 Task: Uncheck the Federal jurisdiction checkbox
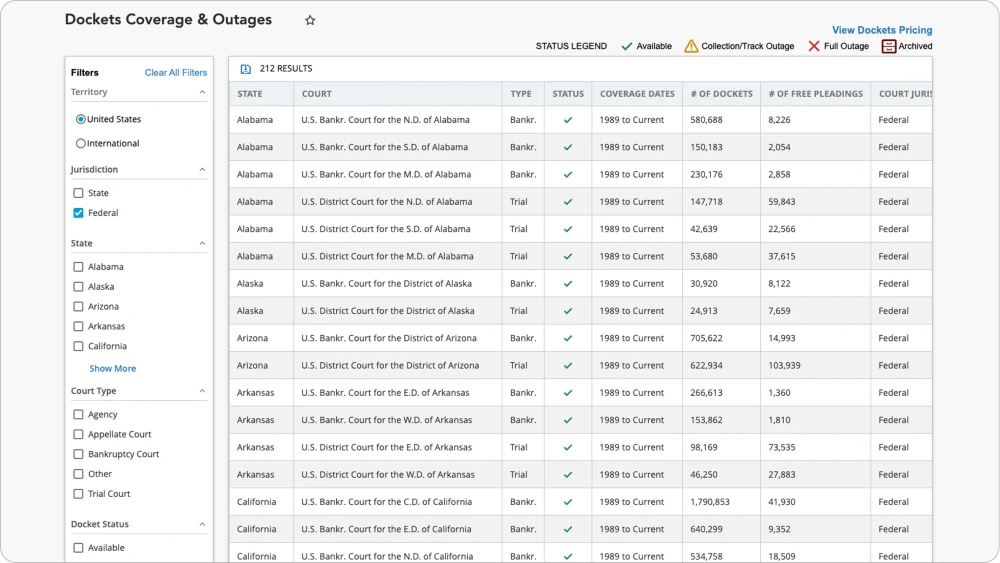coord(78,213)
